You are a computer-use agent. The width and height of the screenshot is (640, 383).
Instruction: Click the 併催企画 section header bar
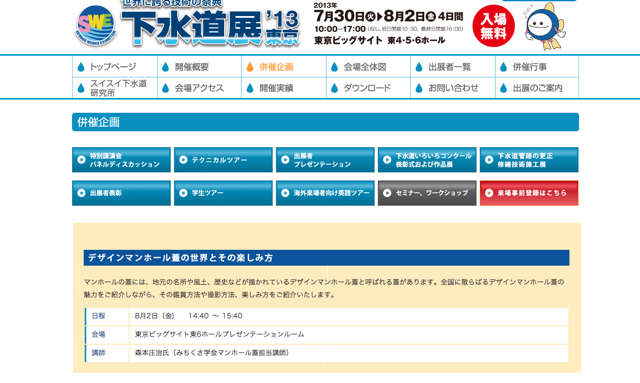(x=325, y=122)
